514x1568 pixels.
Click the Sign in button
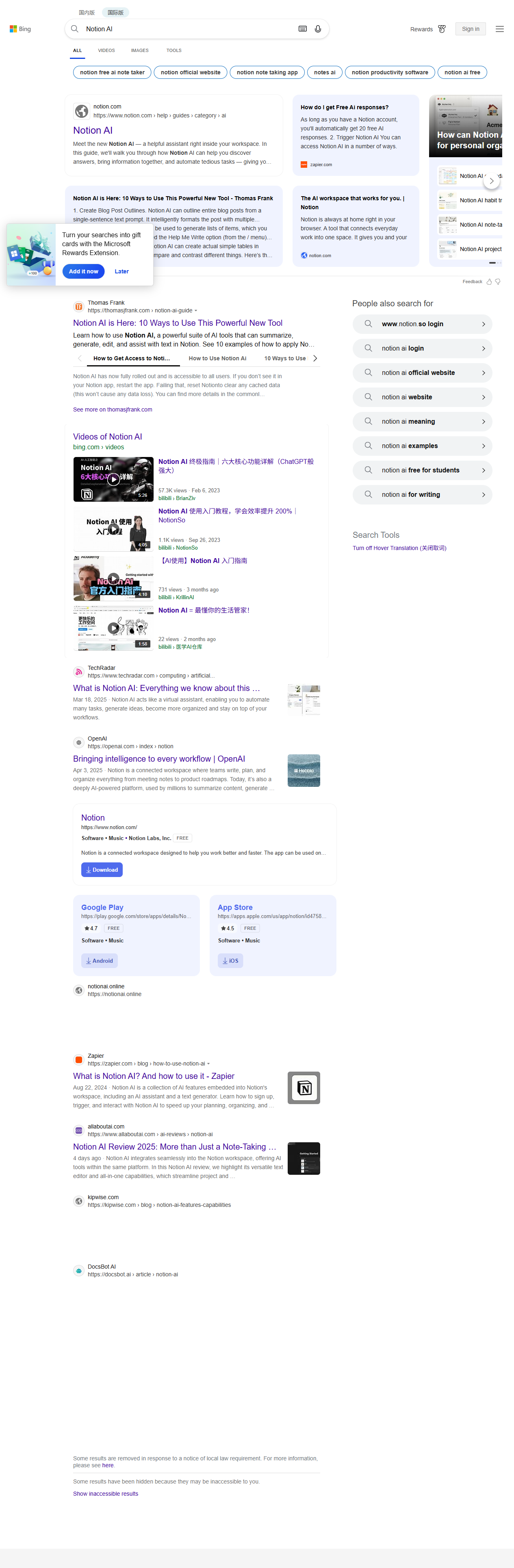tap(470, 28)
